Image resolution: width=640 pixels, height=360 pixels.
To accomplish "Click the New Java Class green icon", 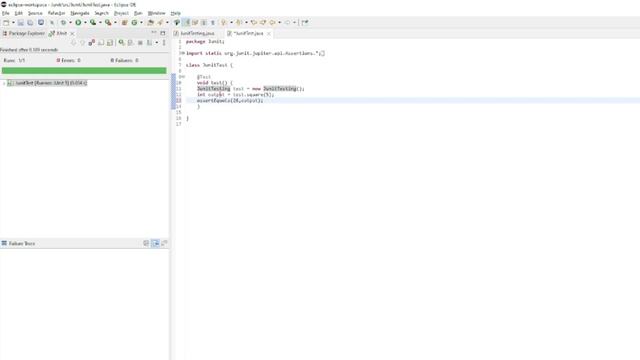I will pos(134,22).
